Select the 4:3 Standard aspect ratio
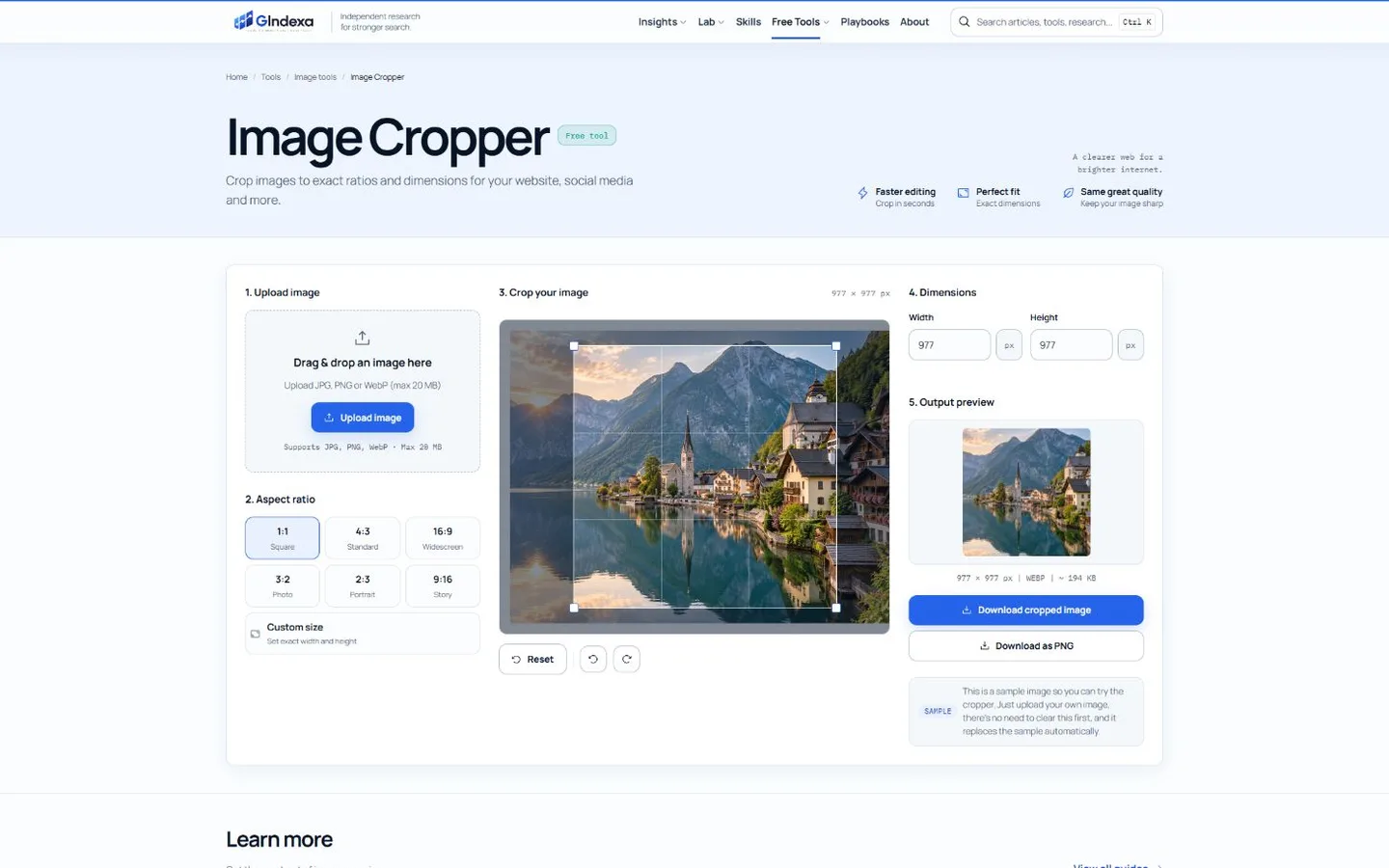 click(x=363, y=538)
